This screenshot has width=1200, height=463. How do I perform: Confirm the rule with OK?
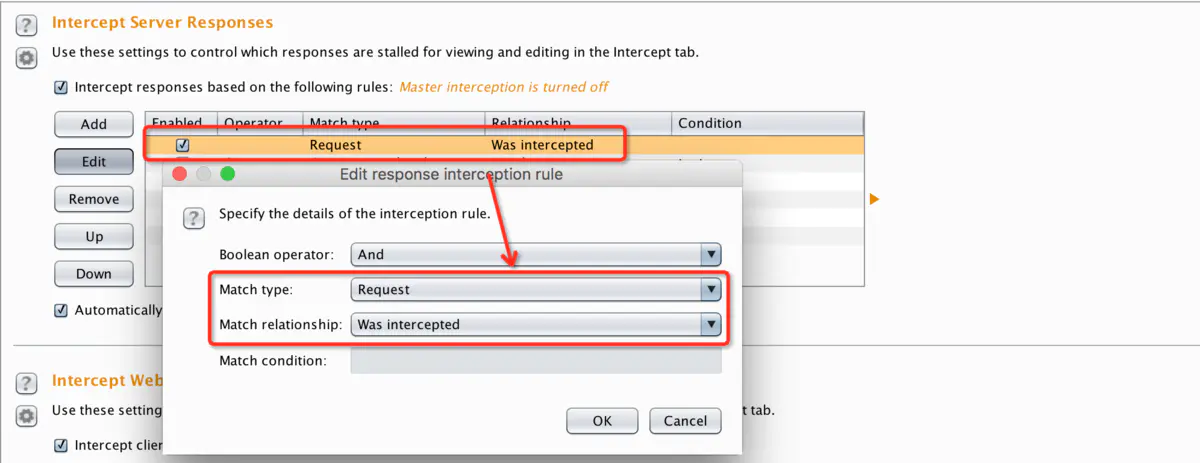[x=602, y=421]
